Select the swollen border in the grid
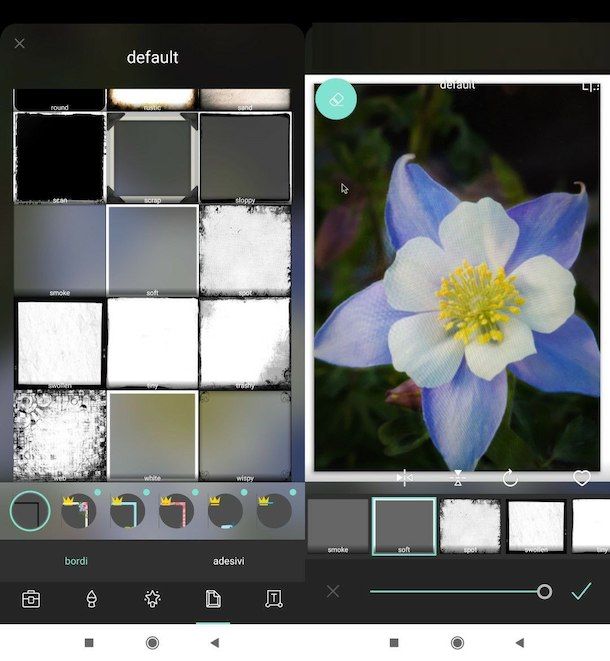The height and width of the screenshot is (661, 610). coord(59,344)
